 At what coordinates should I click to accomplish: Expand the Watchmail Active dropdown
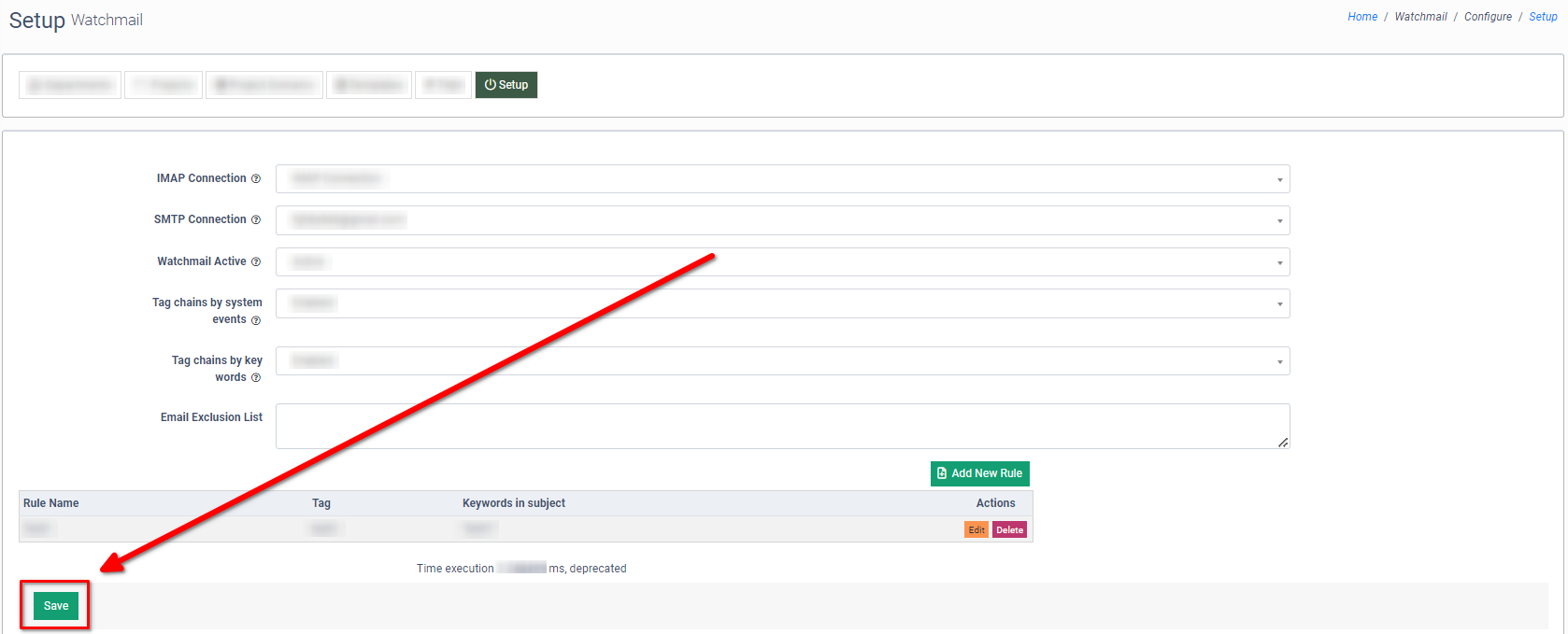pos(782,262)
